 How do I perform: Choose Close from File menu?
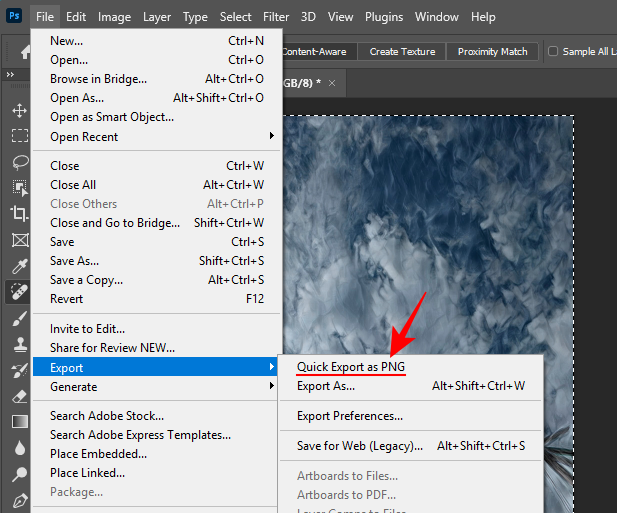click(157, 166)
